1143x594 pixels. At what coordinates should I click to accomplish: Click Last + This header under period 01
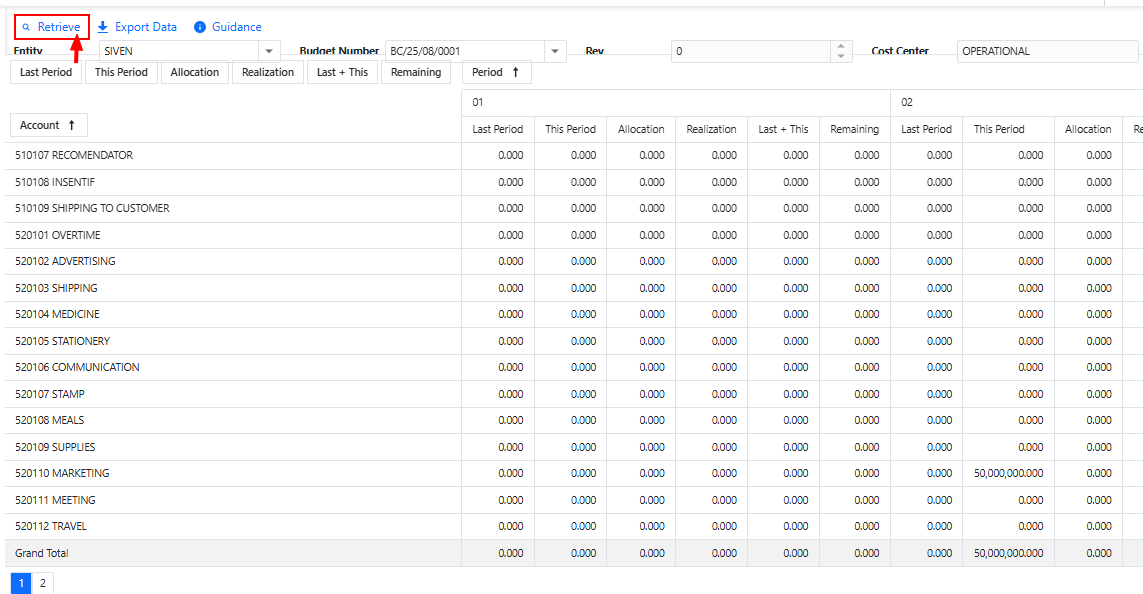784,129
